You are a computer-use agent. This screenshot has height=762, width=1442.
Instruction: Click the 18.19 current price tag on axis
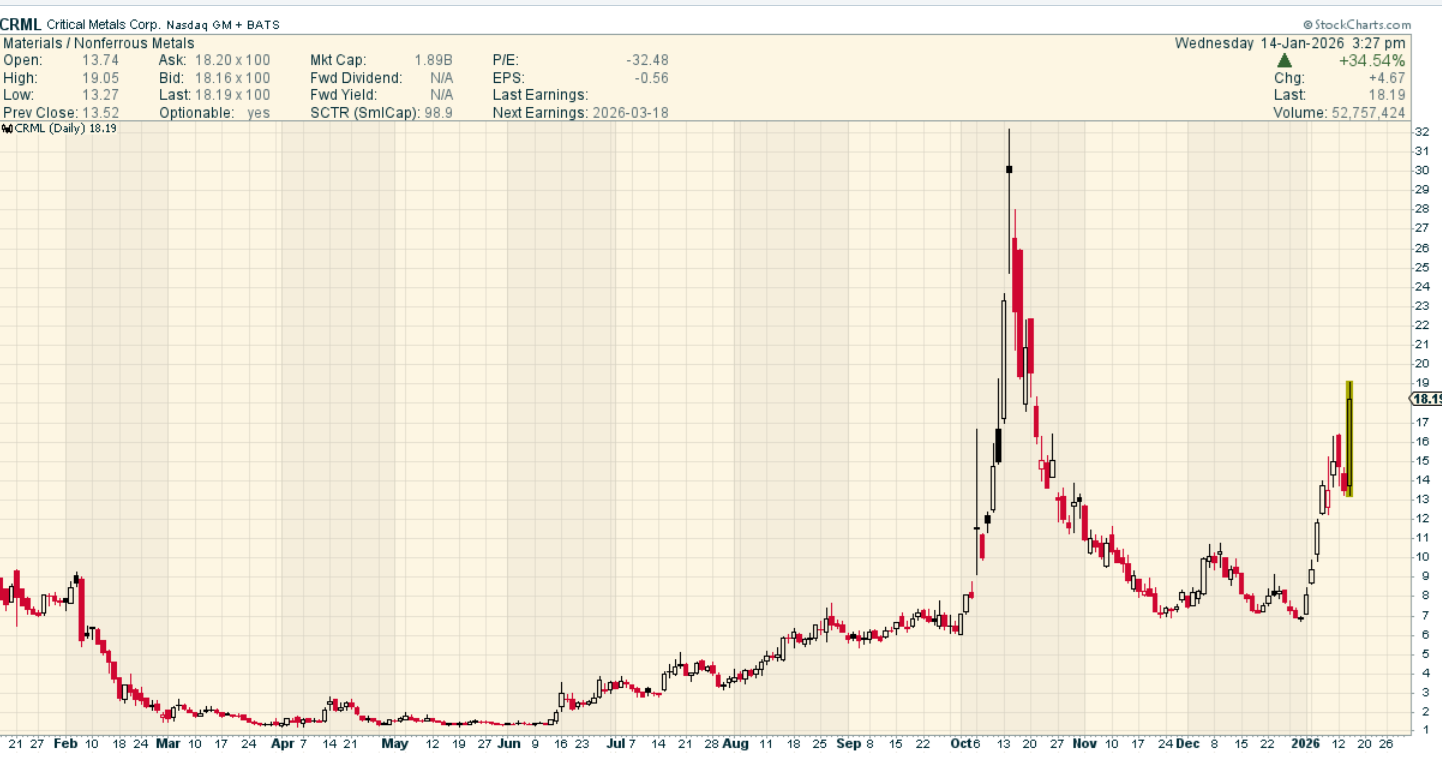tap(1427, 399)
